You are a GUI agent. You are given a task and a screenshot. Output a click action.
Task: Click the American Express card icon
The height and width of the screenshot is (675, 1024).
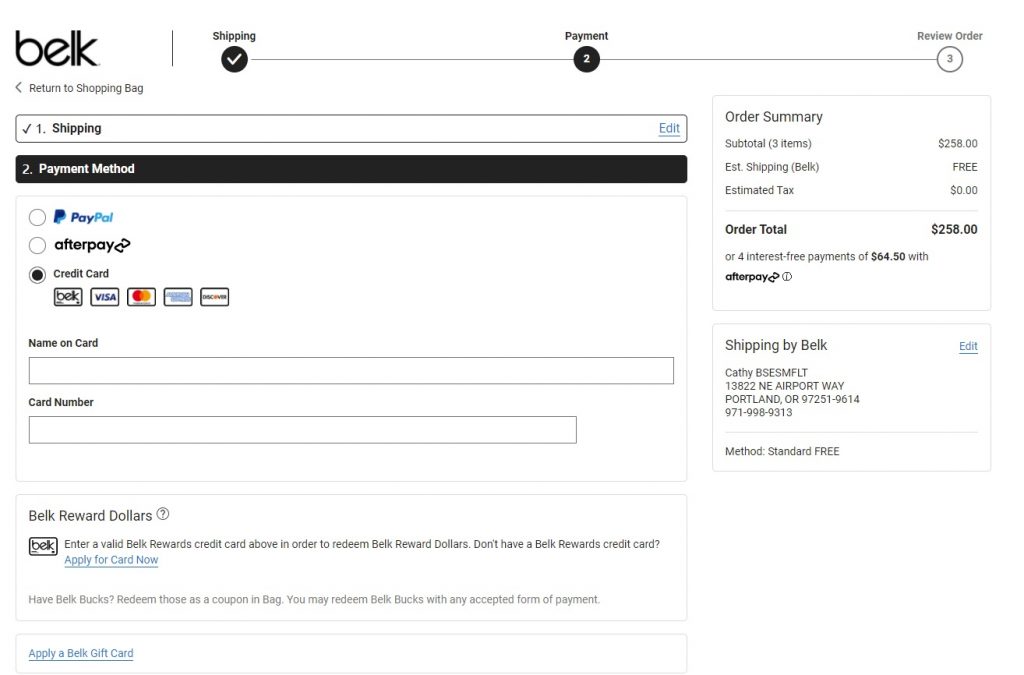coord(178,297)
